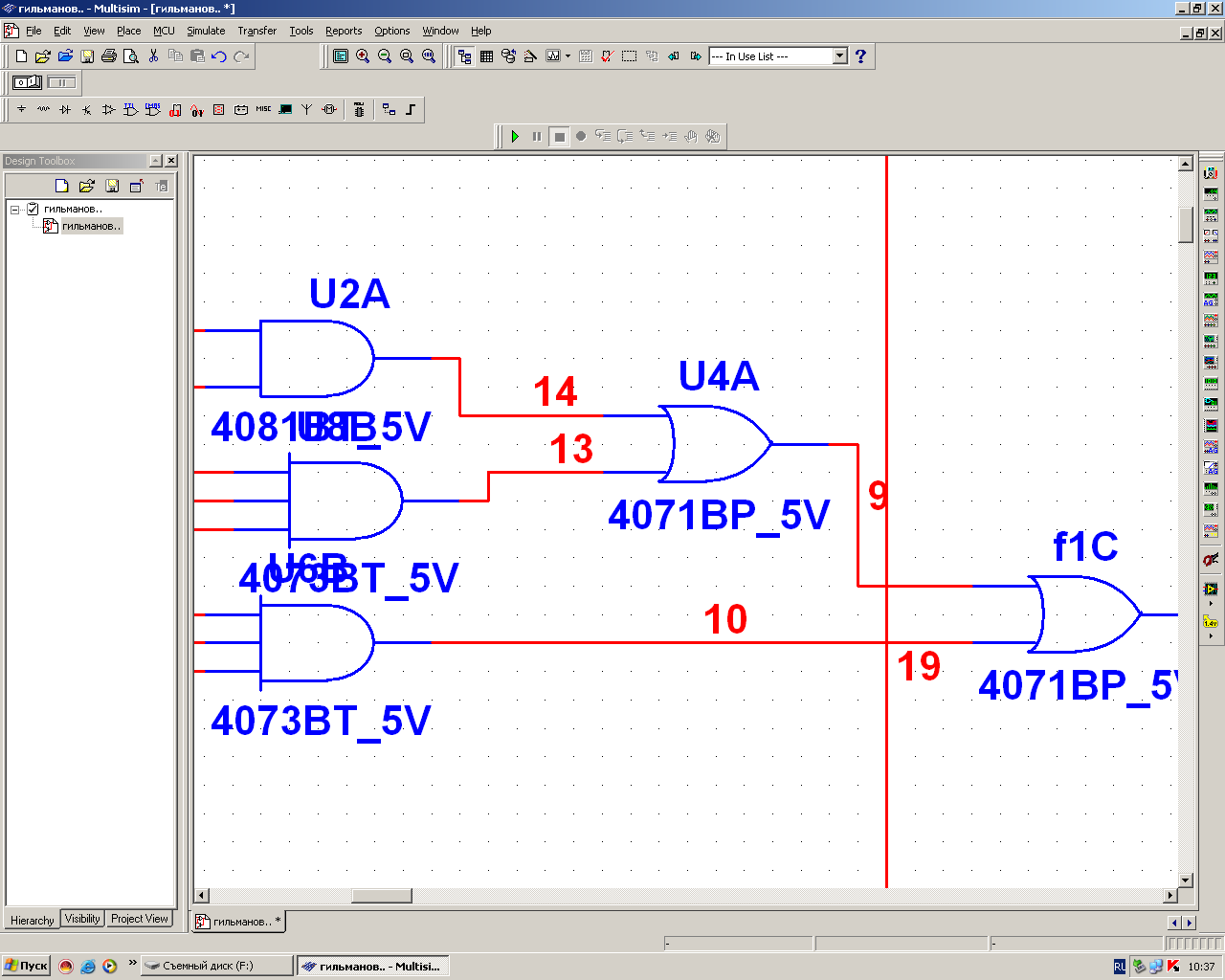This screenshot has height=980, width=1225.
Task: Open the spreadsheet view
Action: (x=487, y=56)
